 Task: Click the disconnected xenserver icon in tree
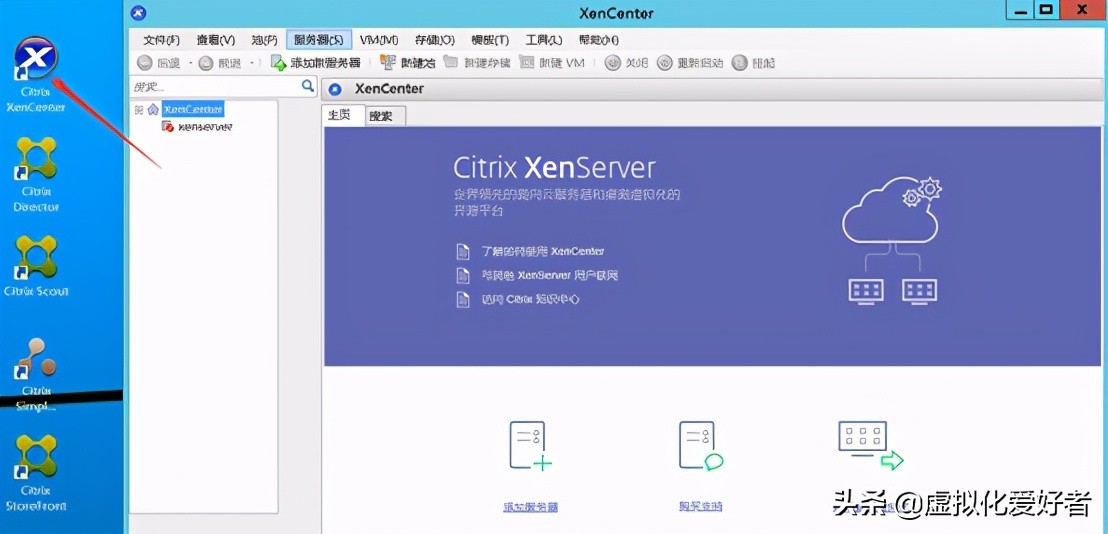(168, 126)
